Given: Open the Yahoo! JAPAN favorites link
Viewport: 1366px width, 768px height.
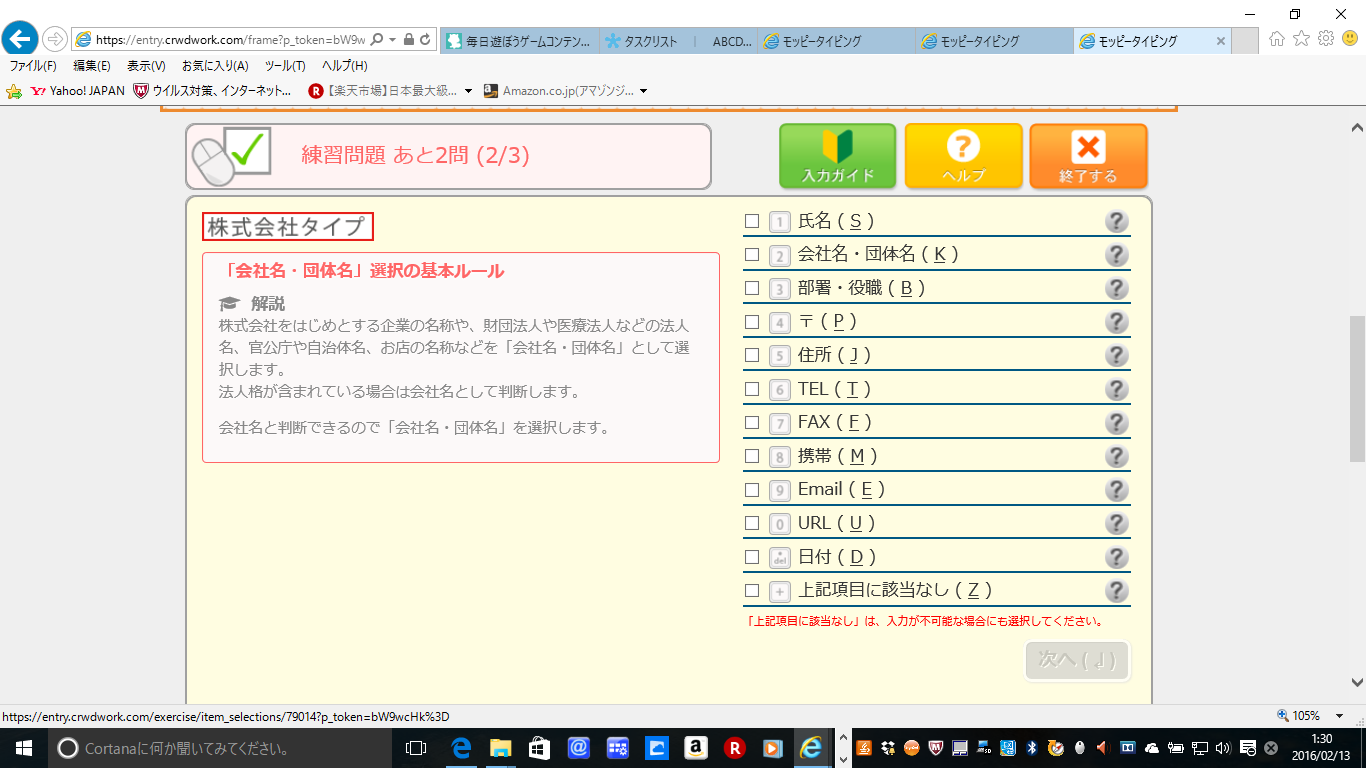Looking at the screenshot, I should click(x=78, y=91).
